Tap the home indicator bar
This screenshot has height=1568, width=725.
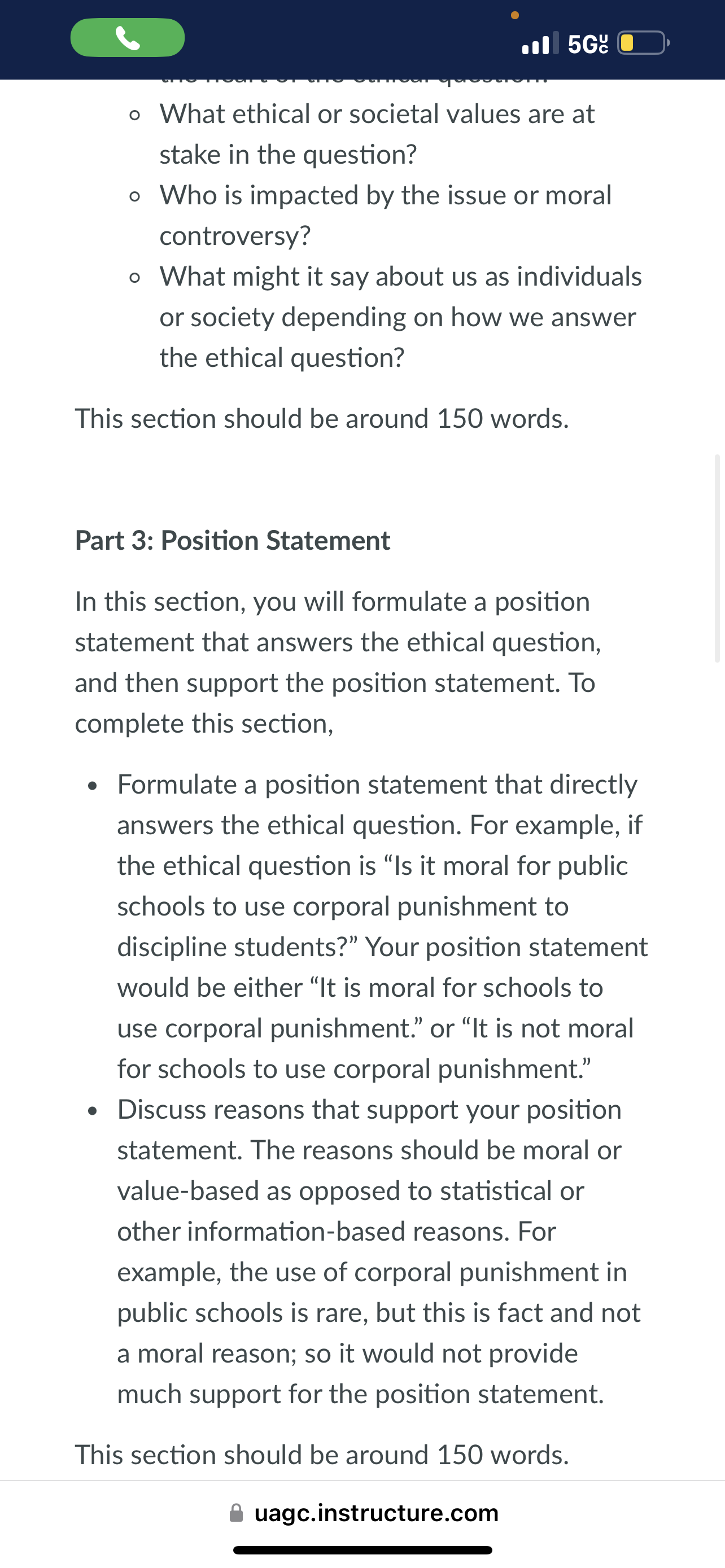362,1550
